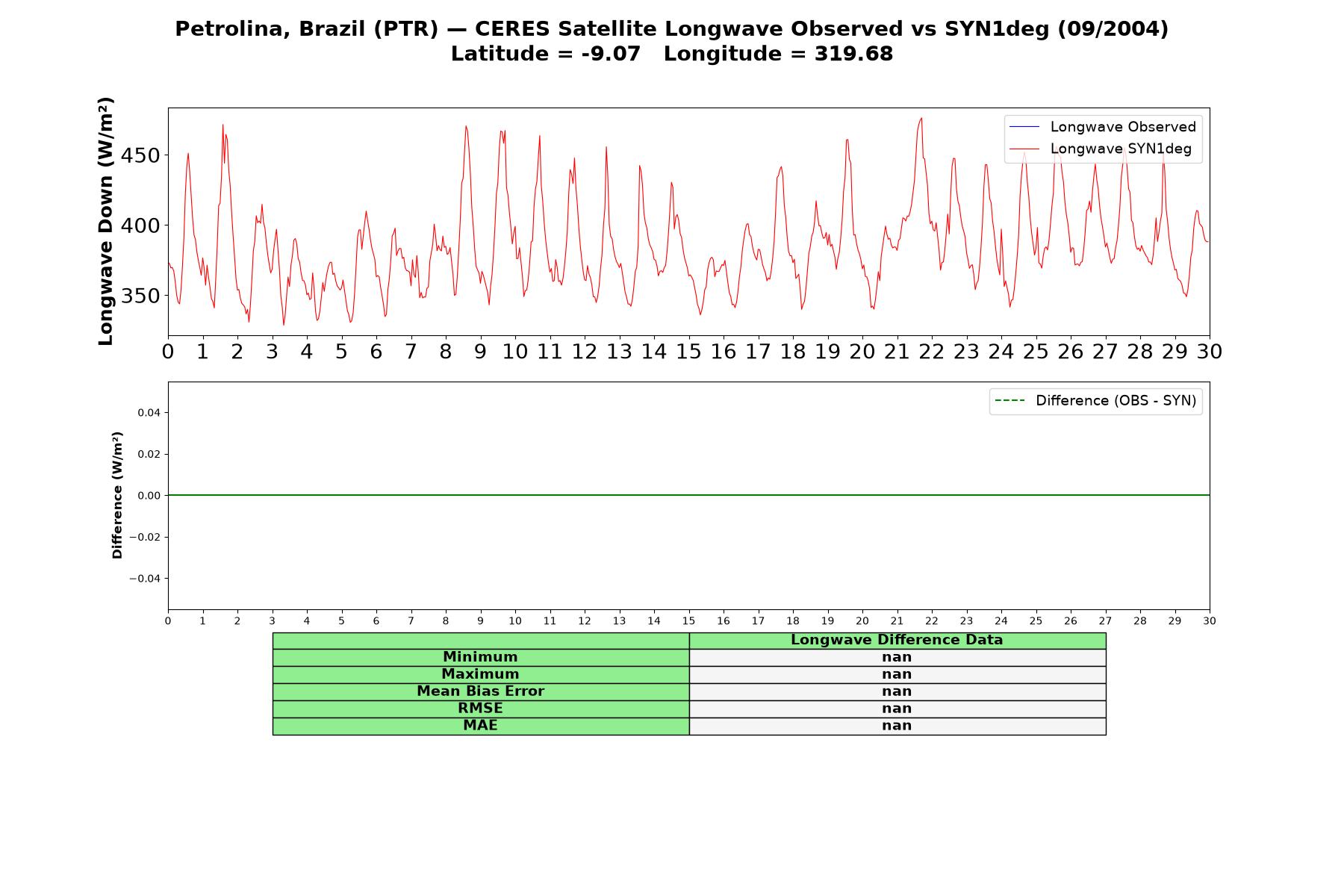The width and height of the screenshot is (1344, 896).
Task: Click the blue Observed legend line swatch
Action: point(1024,127)
